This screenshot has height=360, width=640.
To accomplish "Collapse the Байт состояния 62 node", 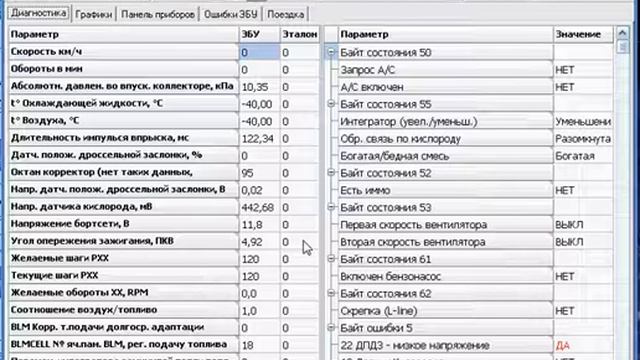I will point(331,293).
